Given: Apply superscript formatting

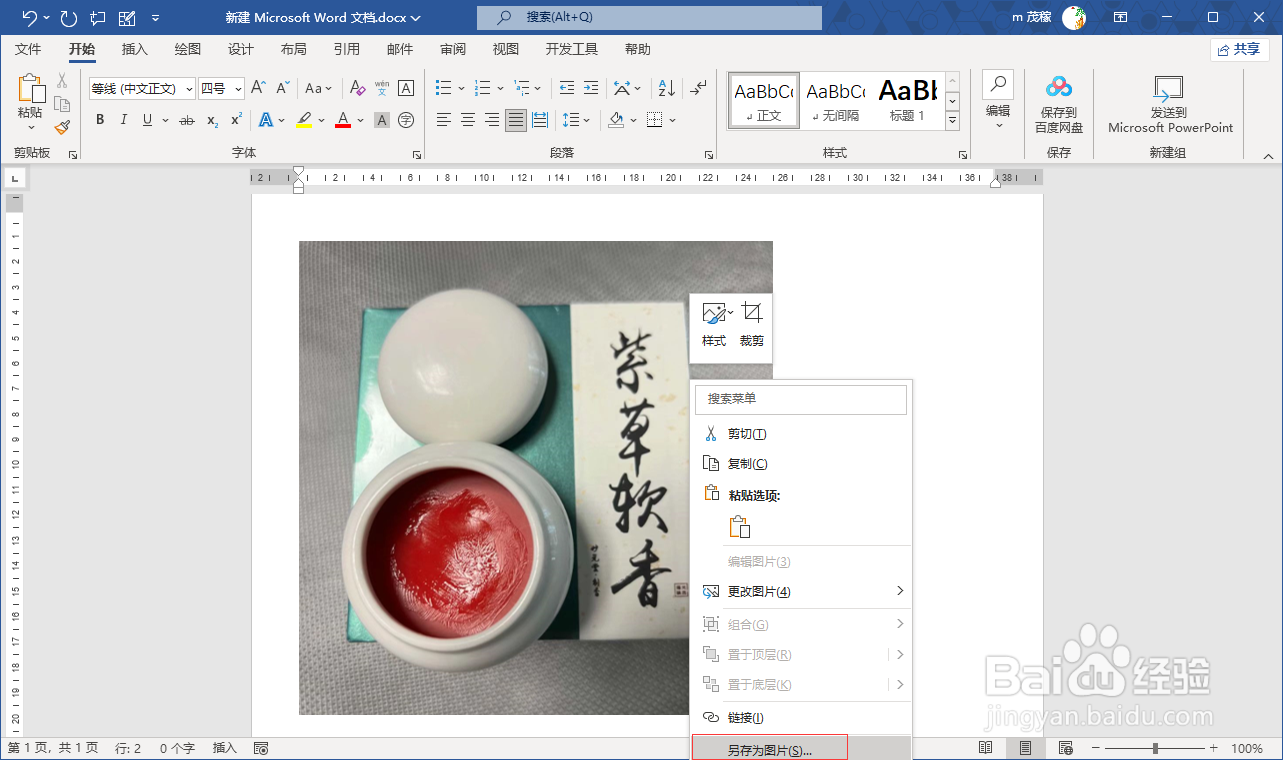Looking at the screenshot, I should [237, 120].
